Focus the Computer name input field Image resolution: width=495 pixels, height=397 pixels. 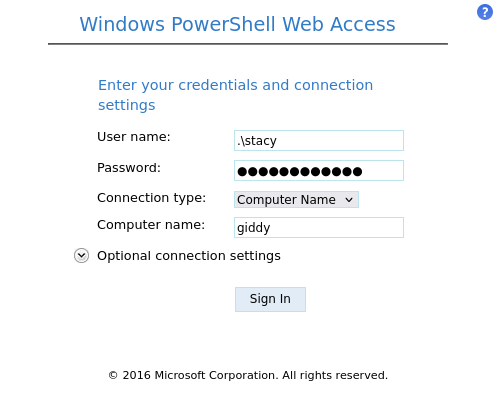pos(319,227)
